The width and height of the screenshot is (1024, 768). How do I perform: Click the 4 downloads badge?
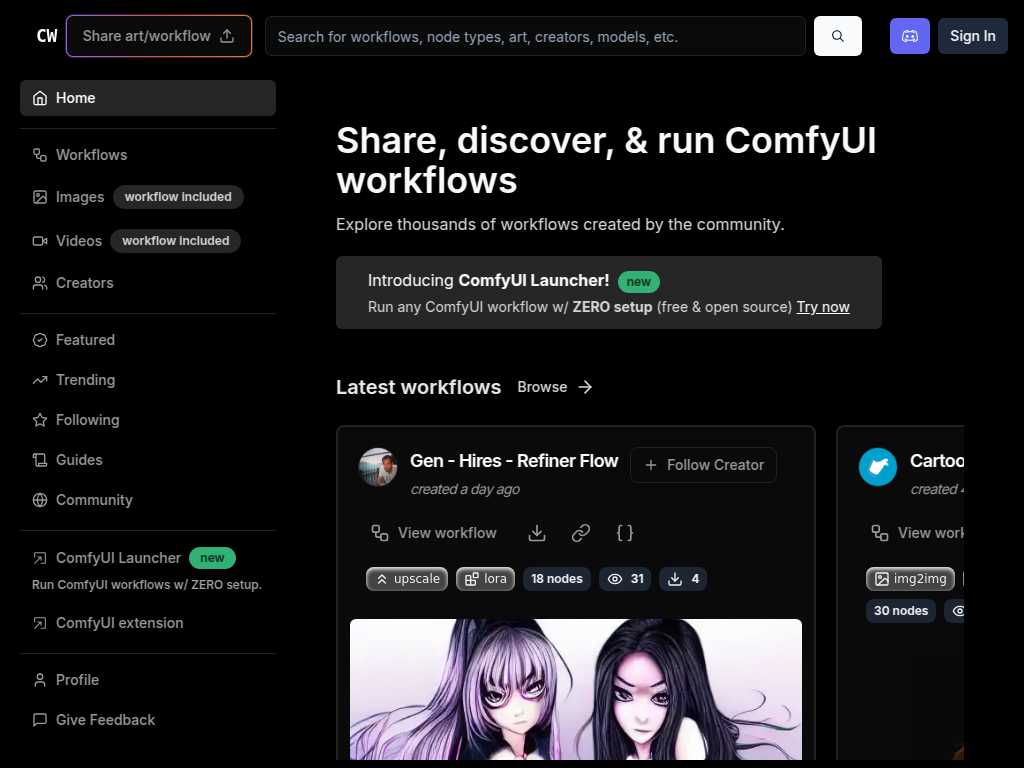coord(683,579)
